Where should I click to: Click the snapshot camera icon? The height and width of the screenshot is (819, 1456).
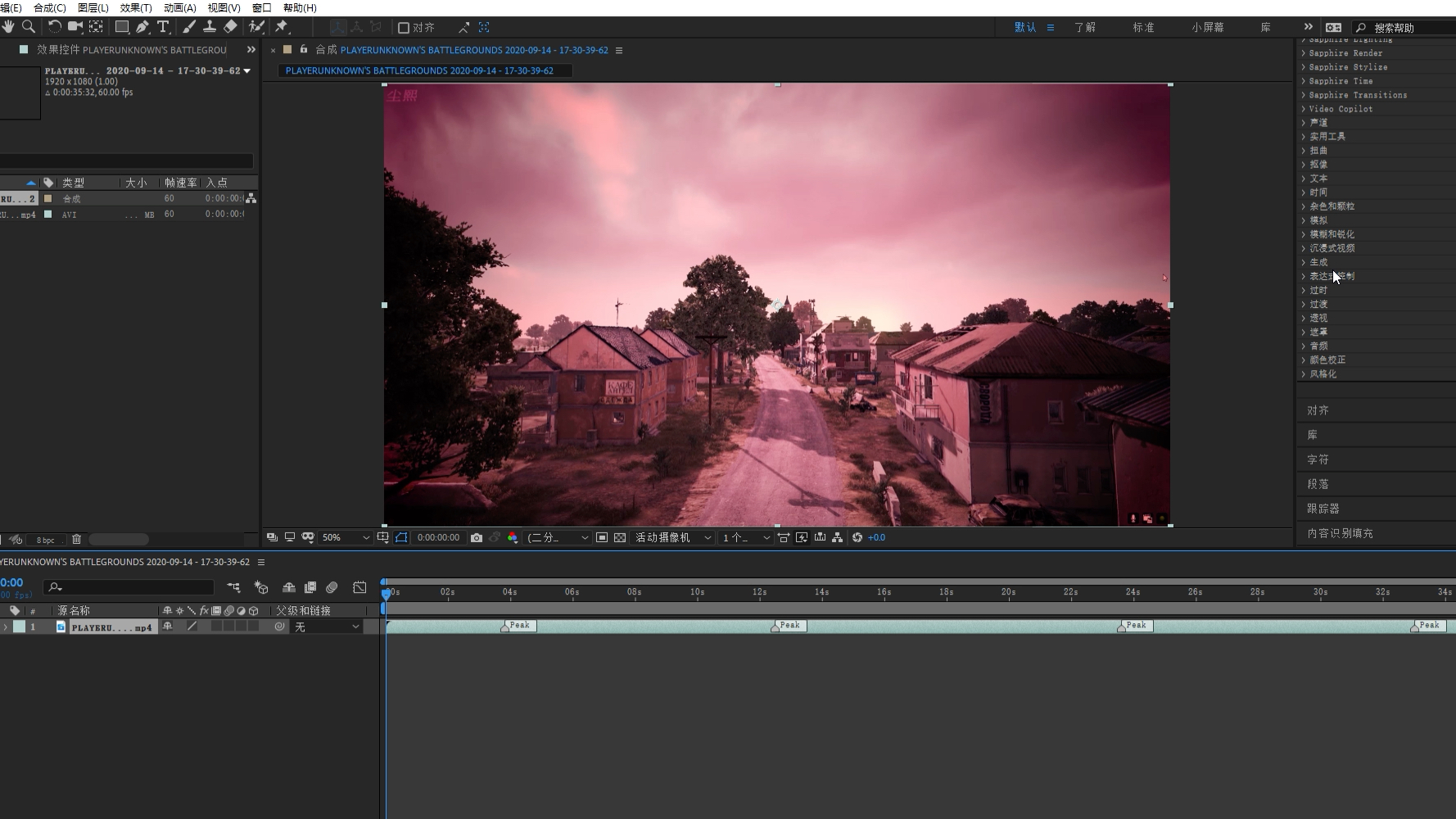coord(477,537)
